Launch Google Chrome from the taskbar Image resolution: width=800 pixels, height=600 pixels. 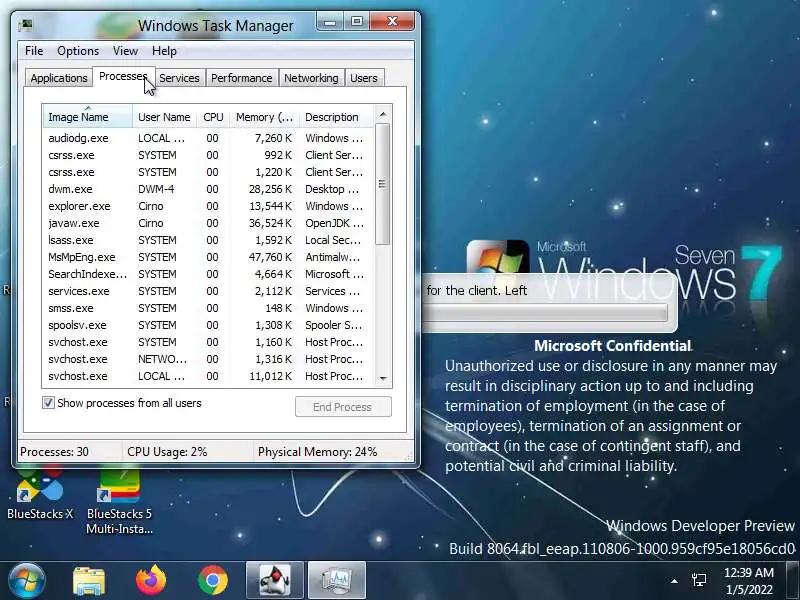[213, 581]
